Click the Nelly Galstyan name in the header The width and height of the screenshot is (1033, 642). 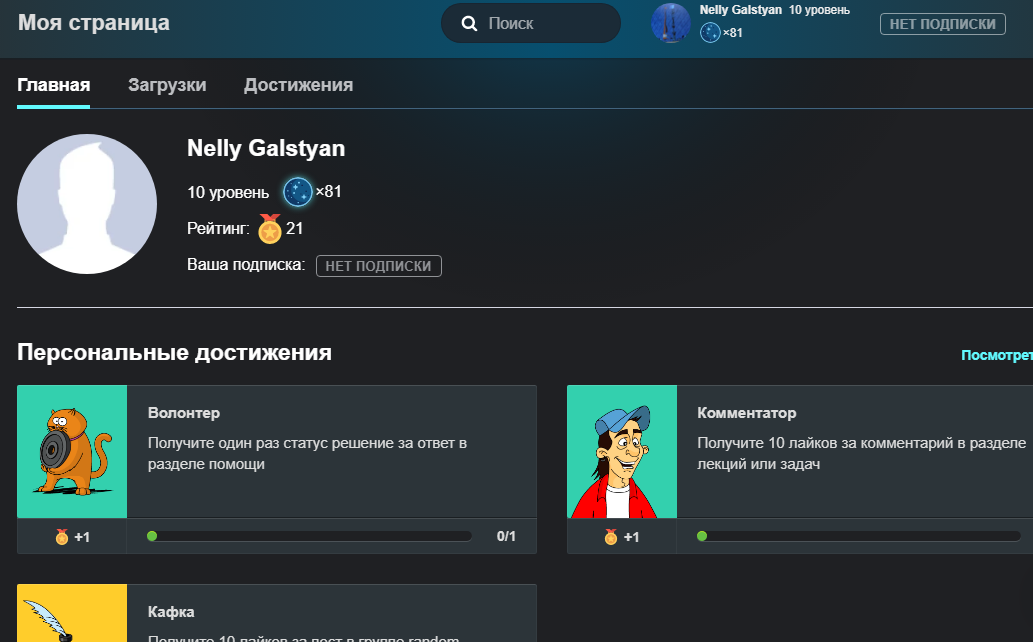click(740, 10)
